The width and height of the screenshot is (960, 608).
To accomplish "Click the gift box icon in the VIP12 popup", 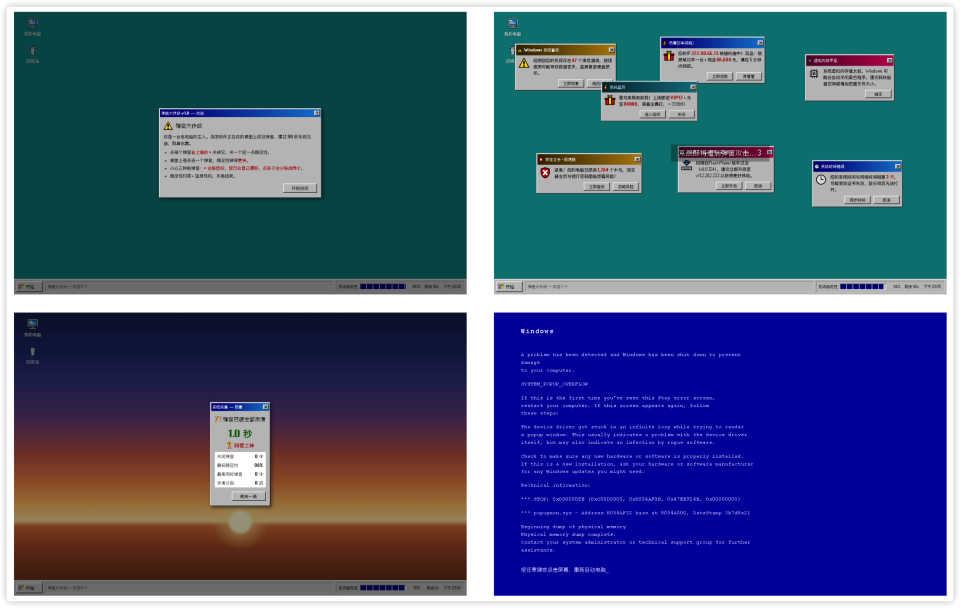I will 610,100.
